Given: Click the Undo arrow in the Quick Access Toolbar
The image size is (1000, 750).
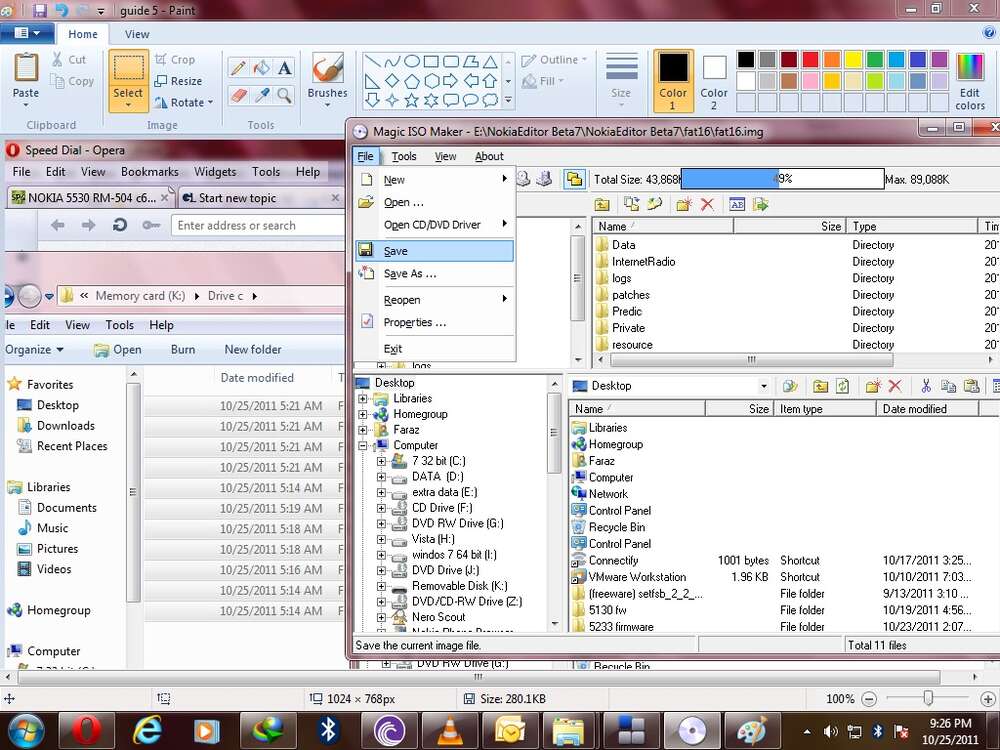Looking at the screenshot, I should coord(62,10).
